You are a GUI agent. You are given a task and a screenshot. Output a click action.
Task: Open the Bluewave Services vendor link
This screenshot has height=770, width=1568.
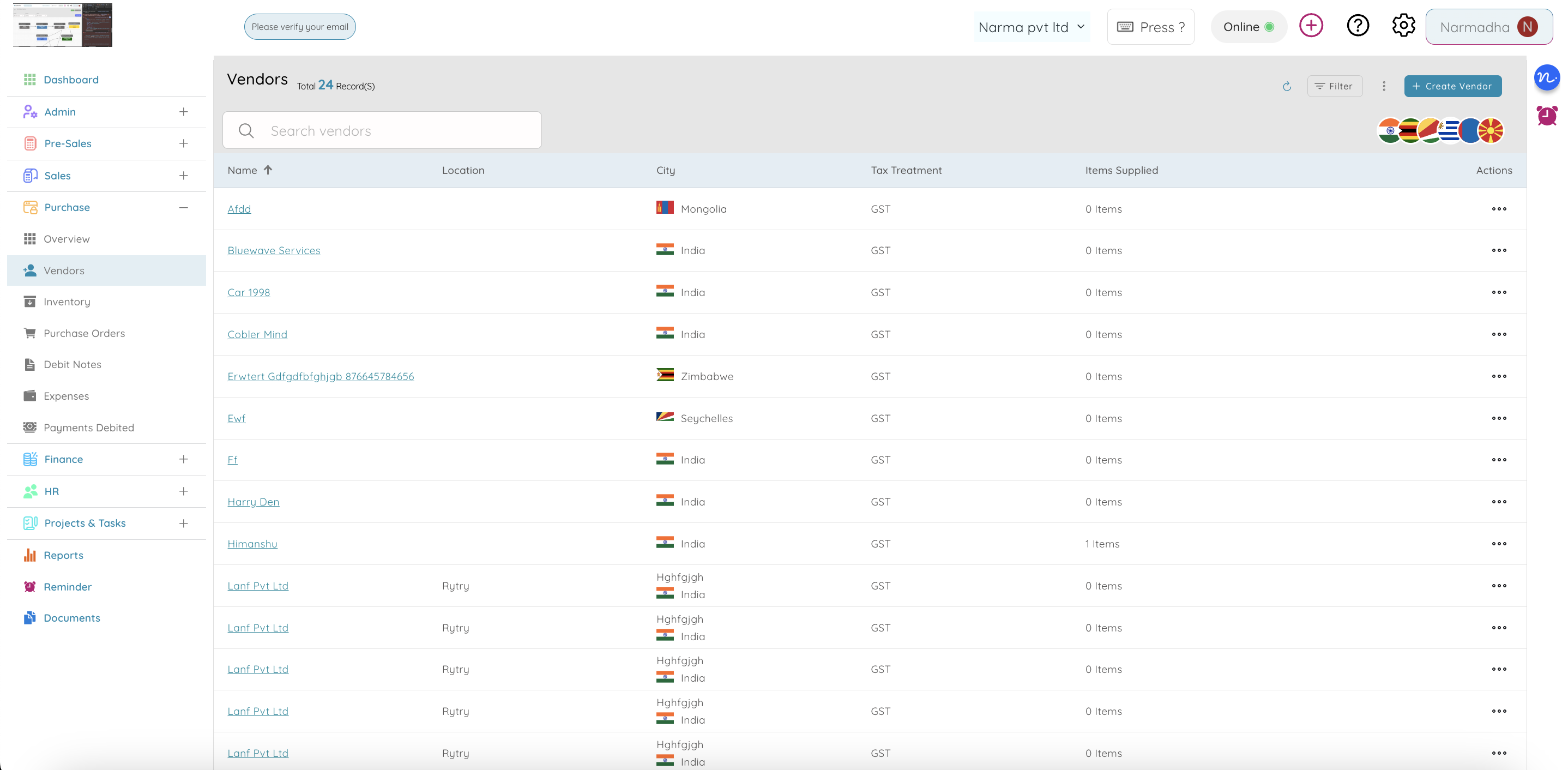[x=274, y=250]
